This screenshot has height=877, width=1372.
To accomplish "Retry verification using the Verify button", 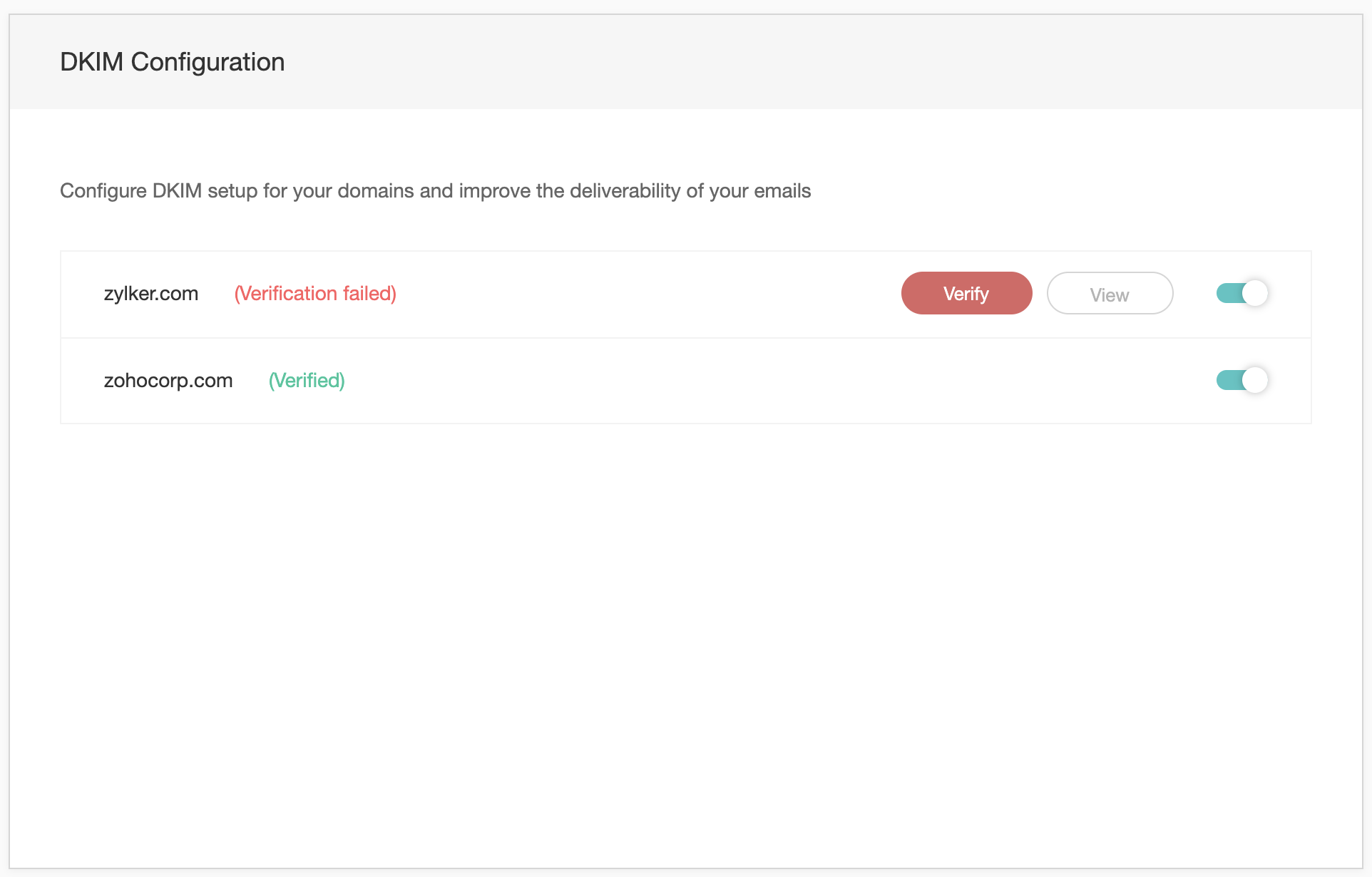I will pos(966,293).
